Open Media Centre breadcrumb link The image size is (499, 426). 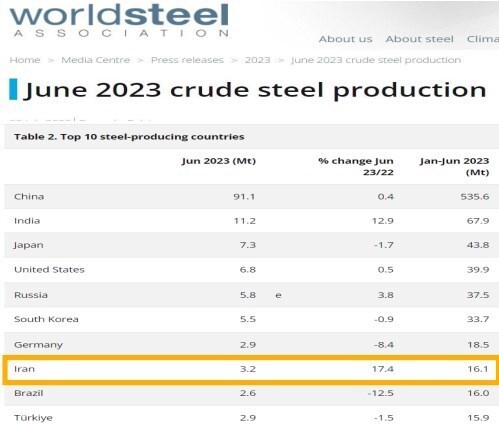point(96,60)
